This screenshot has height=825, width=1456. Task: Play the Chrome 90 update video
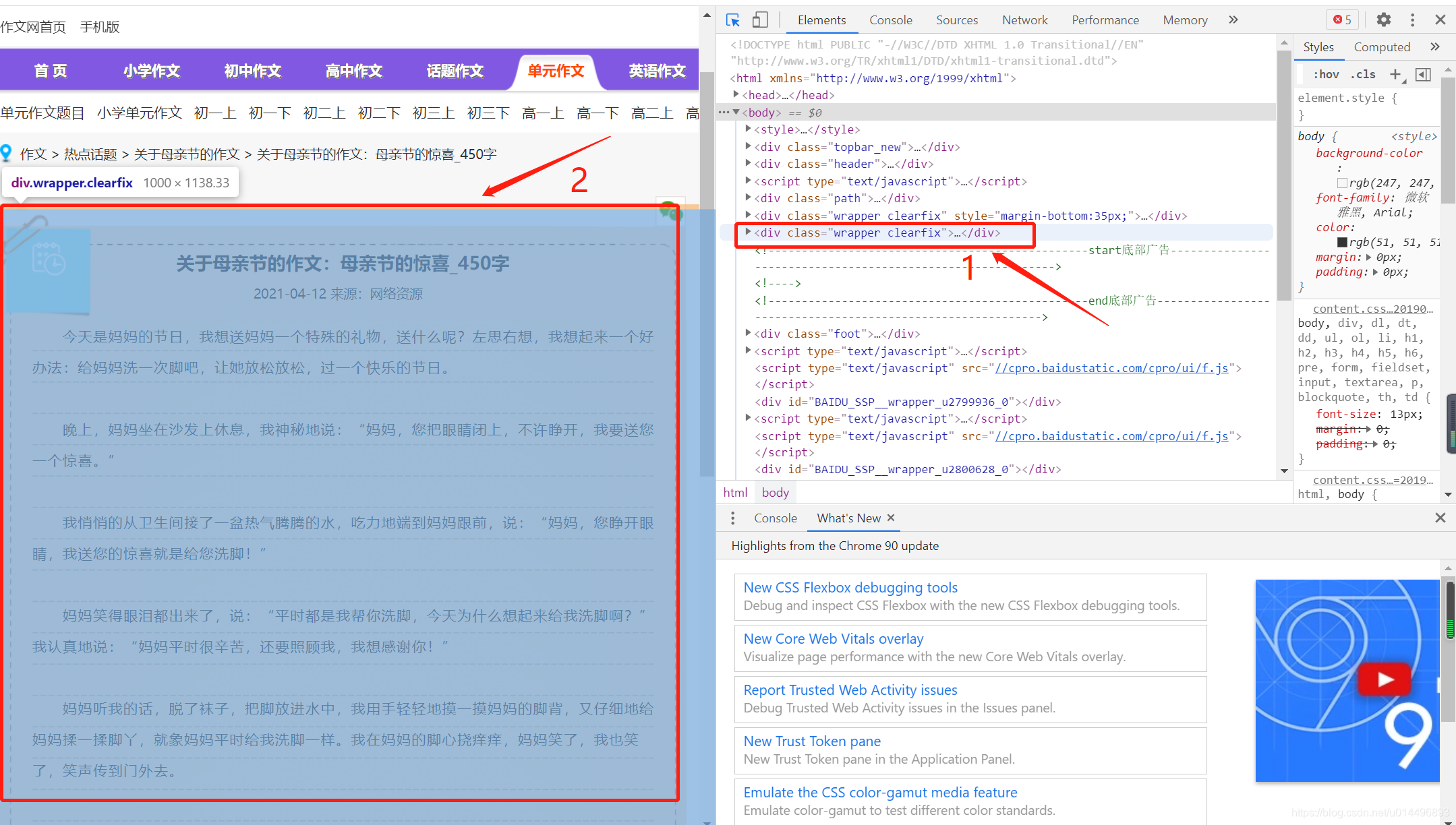pos(1385,679)
